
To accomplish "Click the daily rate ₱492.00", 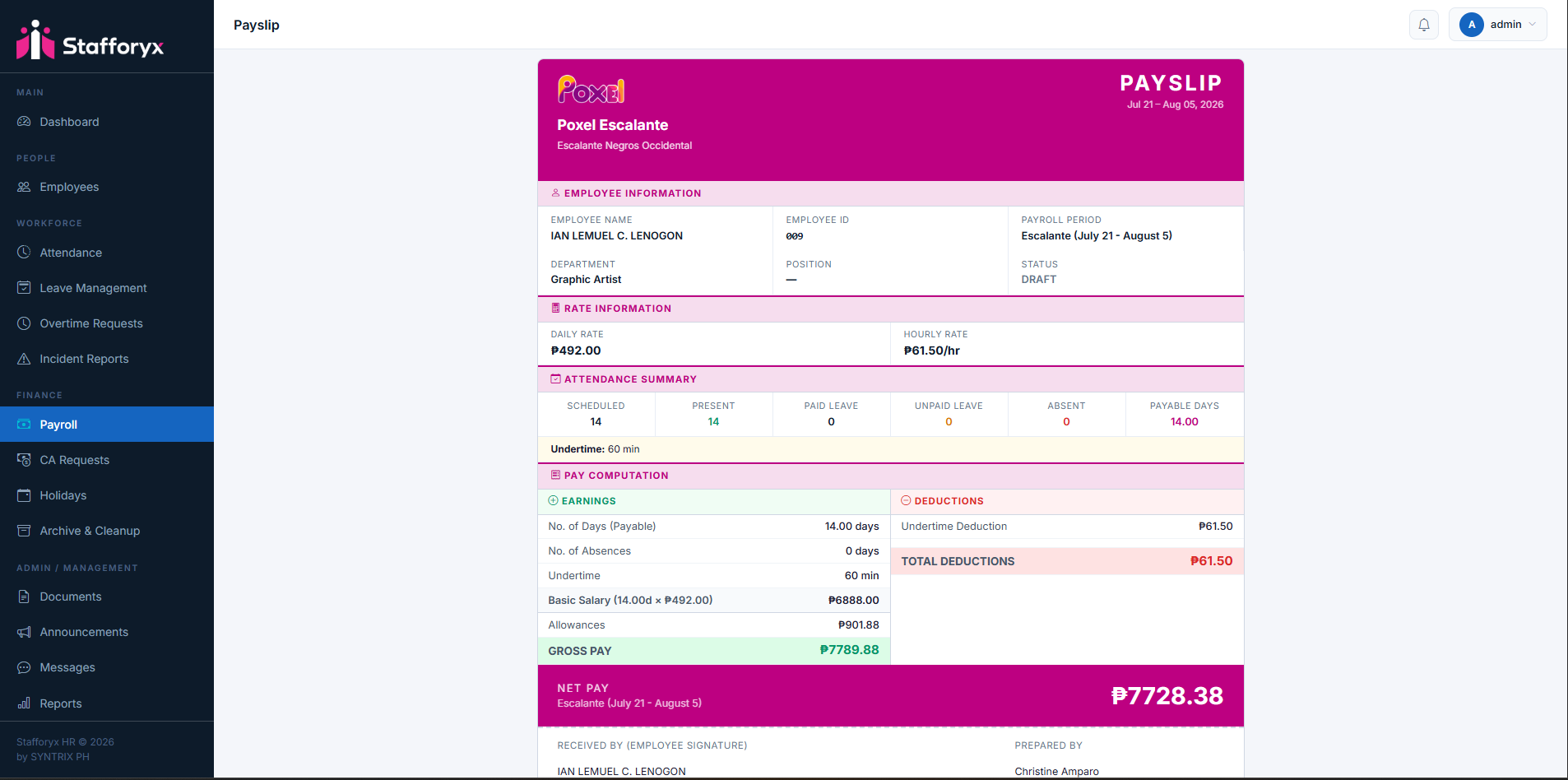I will (576, 351).
